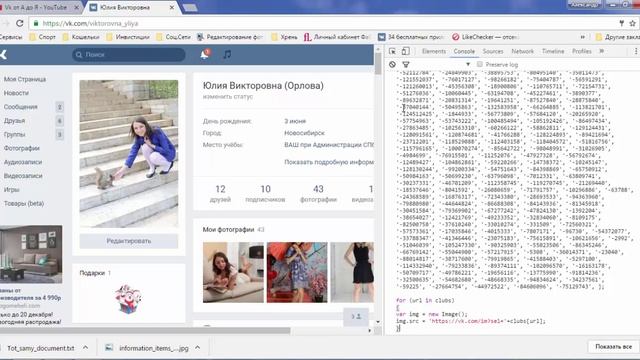Toggle the DevTools device mode icon
Image resolution: width=640 pixels, height=360 pixels.
coord(406,51)
